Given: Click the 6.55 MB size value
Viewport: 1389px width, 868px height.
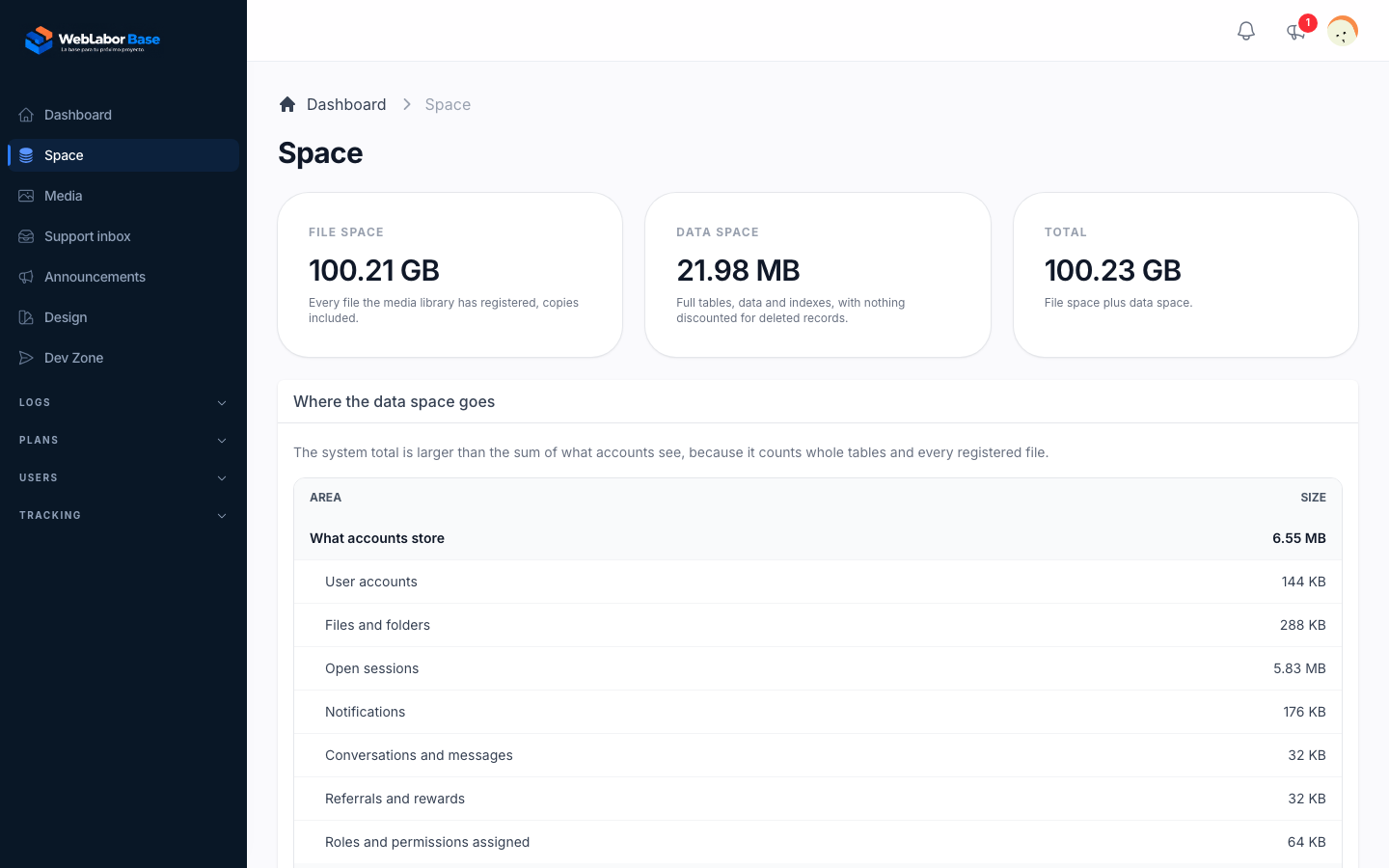Looking at the screenshot, I should click(x=1298, y=538).
